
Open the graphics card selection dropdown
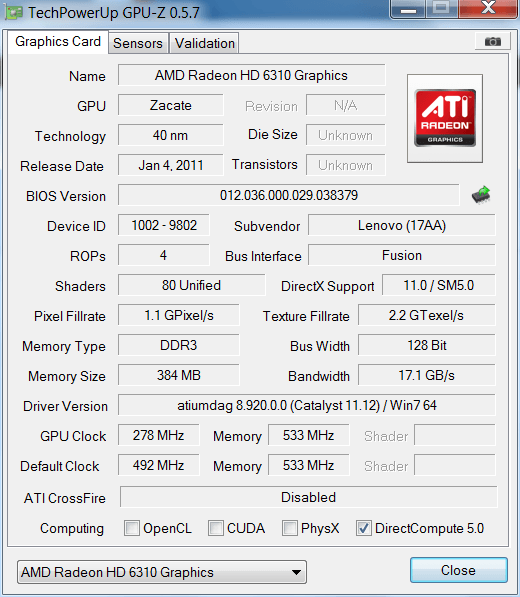[162, 572]
